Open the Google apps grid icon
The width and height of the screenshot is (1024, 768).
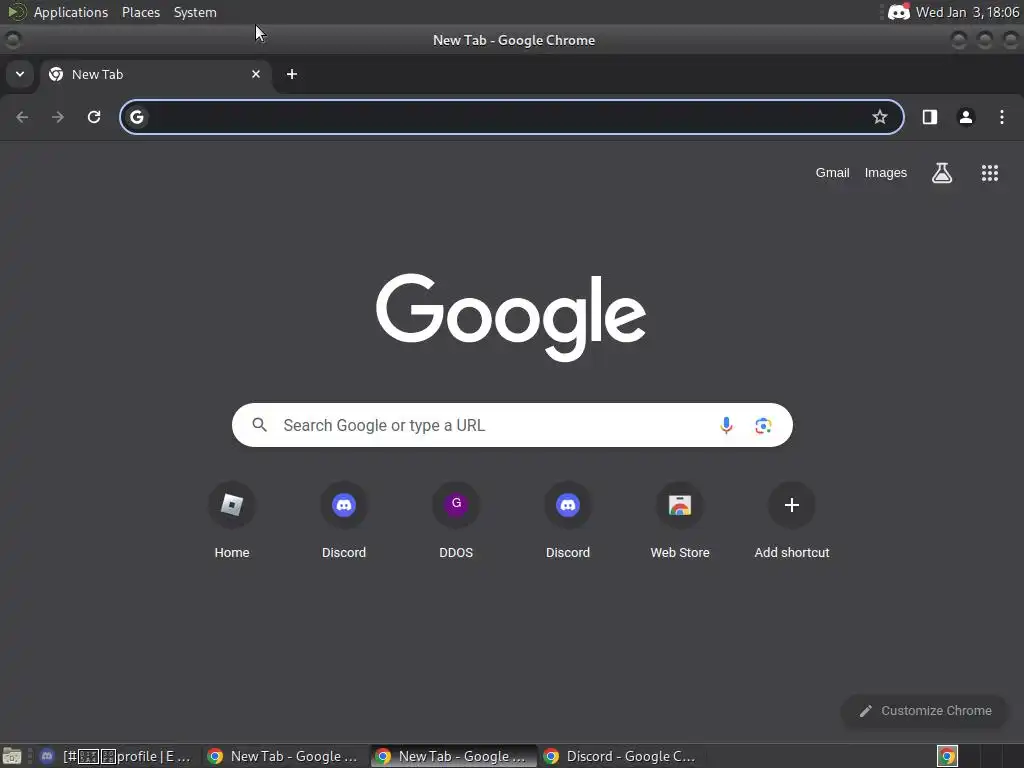point(990,173)
